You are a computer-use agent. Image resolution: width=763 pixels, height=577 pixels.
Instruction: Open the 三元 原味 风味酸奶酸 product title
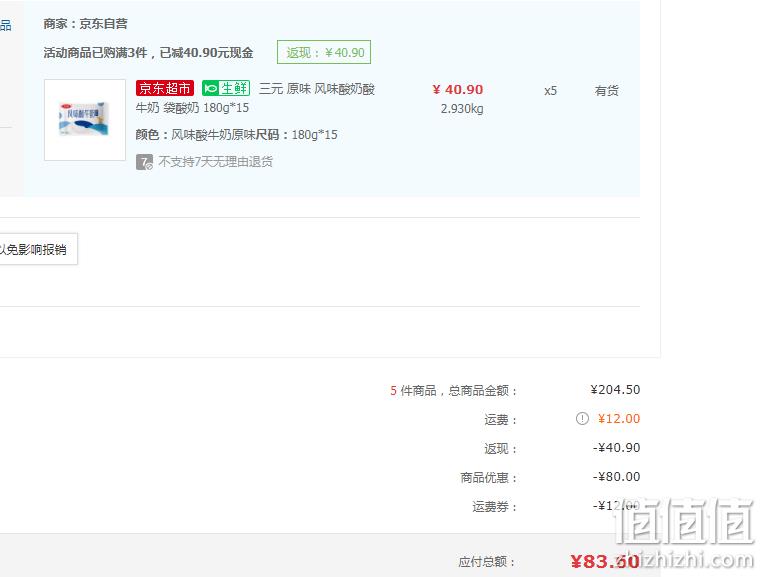255,98
